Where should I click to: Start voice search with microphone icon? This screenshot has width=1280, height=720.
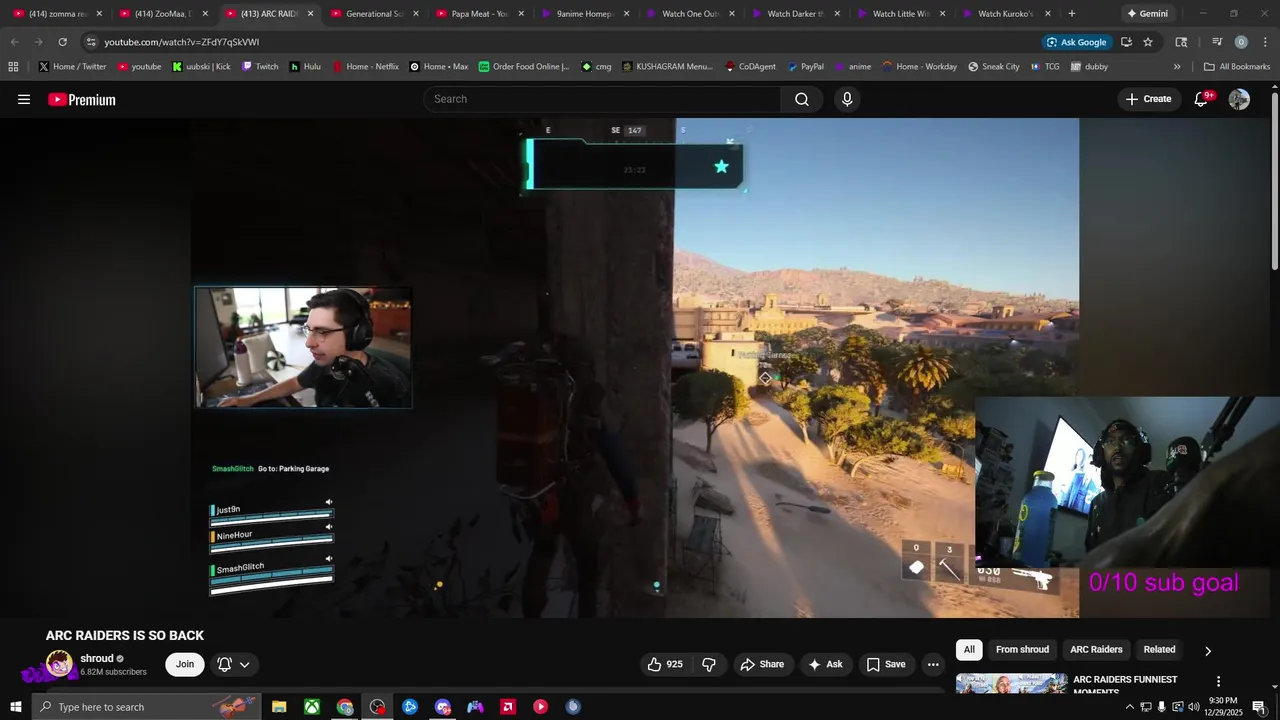pyautogui.click(x=847, y=99)
